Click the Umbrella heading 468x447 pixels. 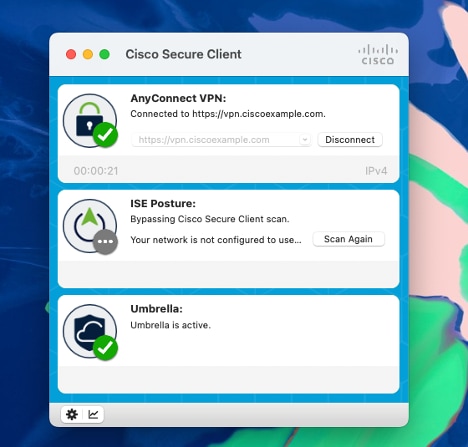156,309
